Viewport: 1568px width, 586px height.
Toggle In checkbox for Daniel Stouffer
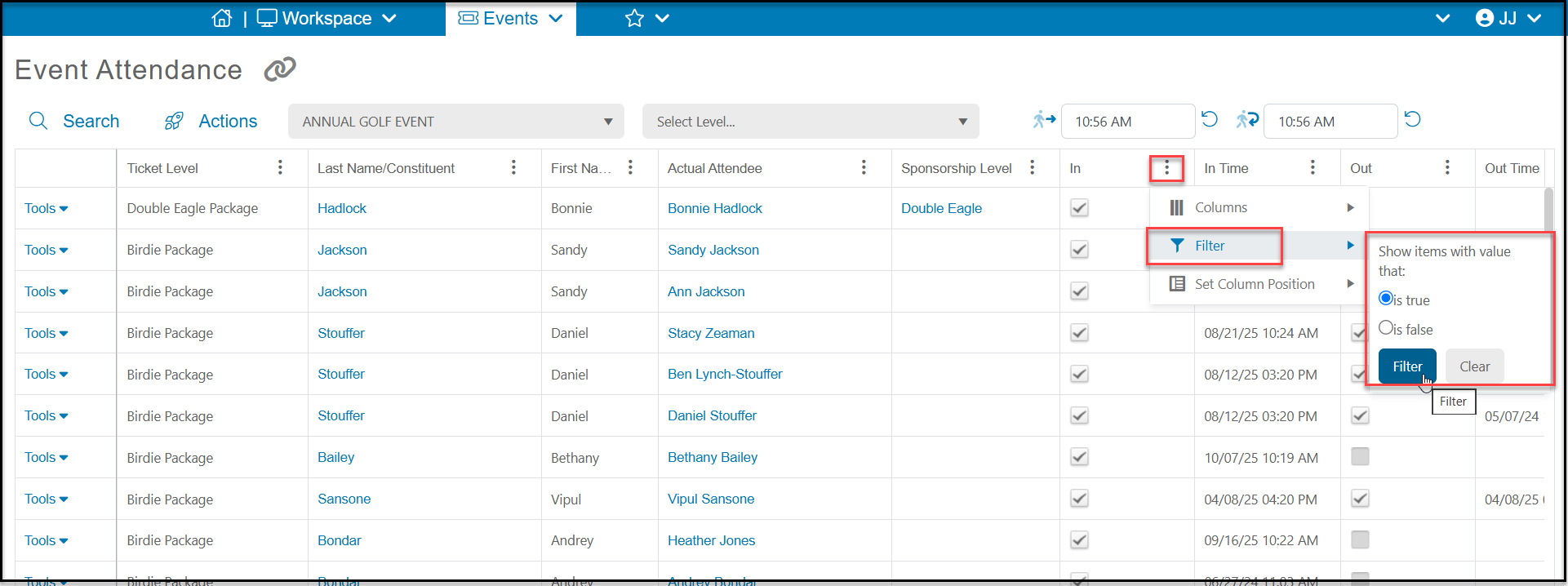click(x=1079, y=415)
